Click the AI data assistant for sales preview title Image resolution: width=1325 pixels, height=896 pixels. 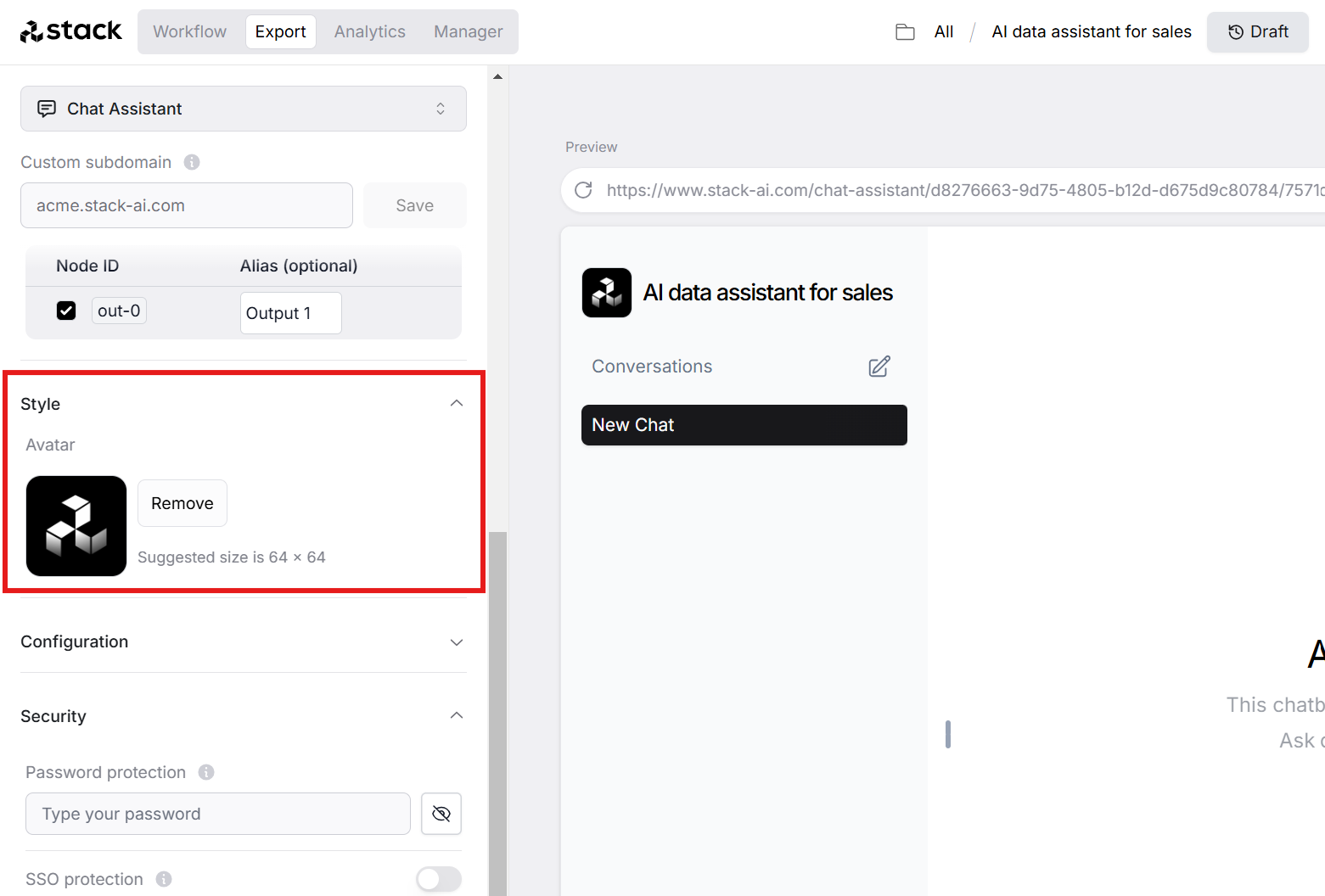pyautogui.click(x=768, y=293)
